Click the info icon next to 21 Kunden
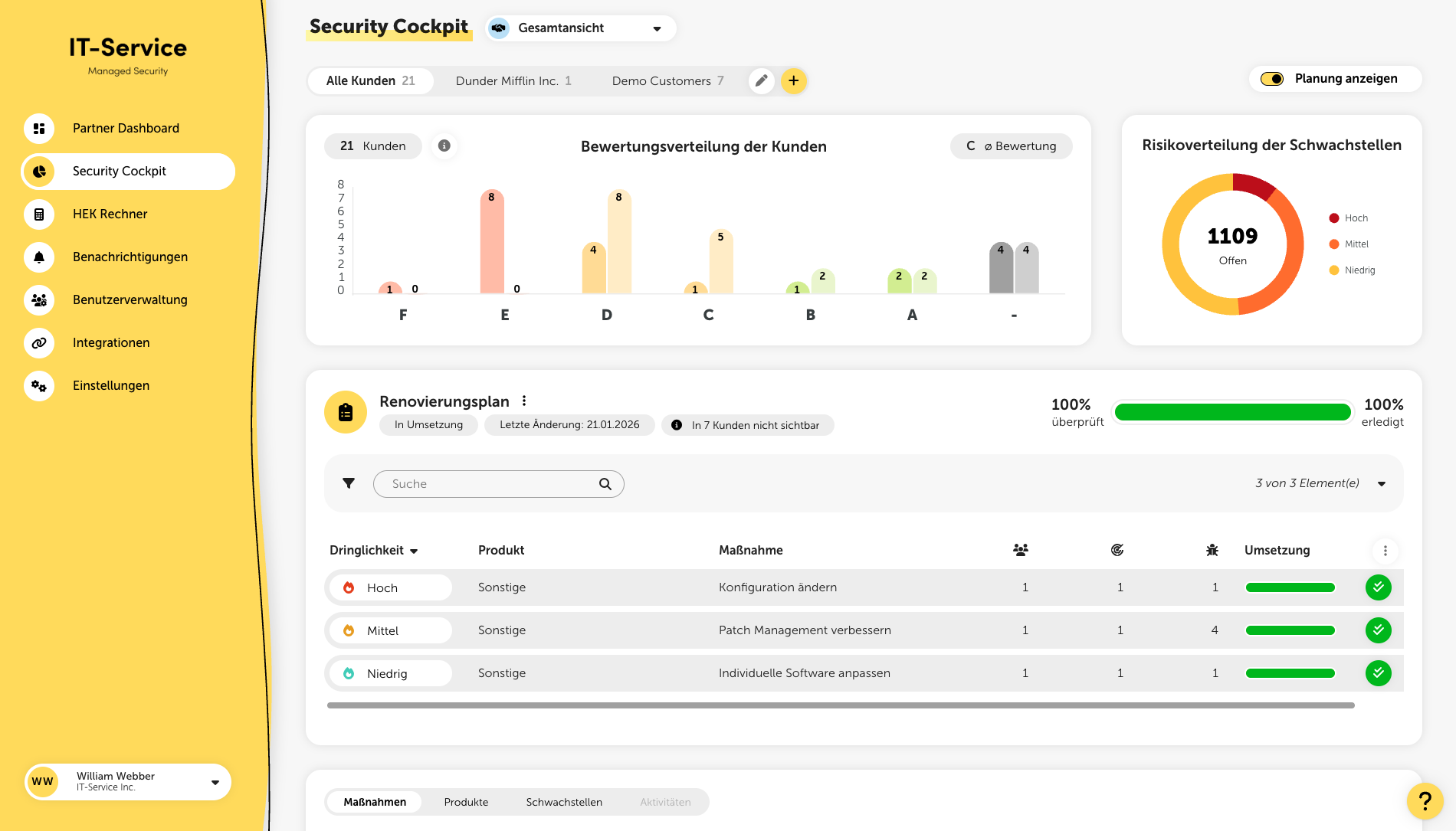 click(x=444, y=146)
